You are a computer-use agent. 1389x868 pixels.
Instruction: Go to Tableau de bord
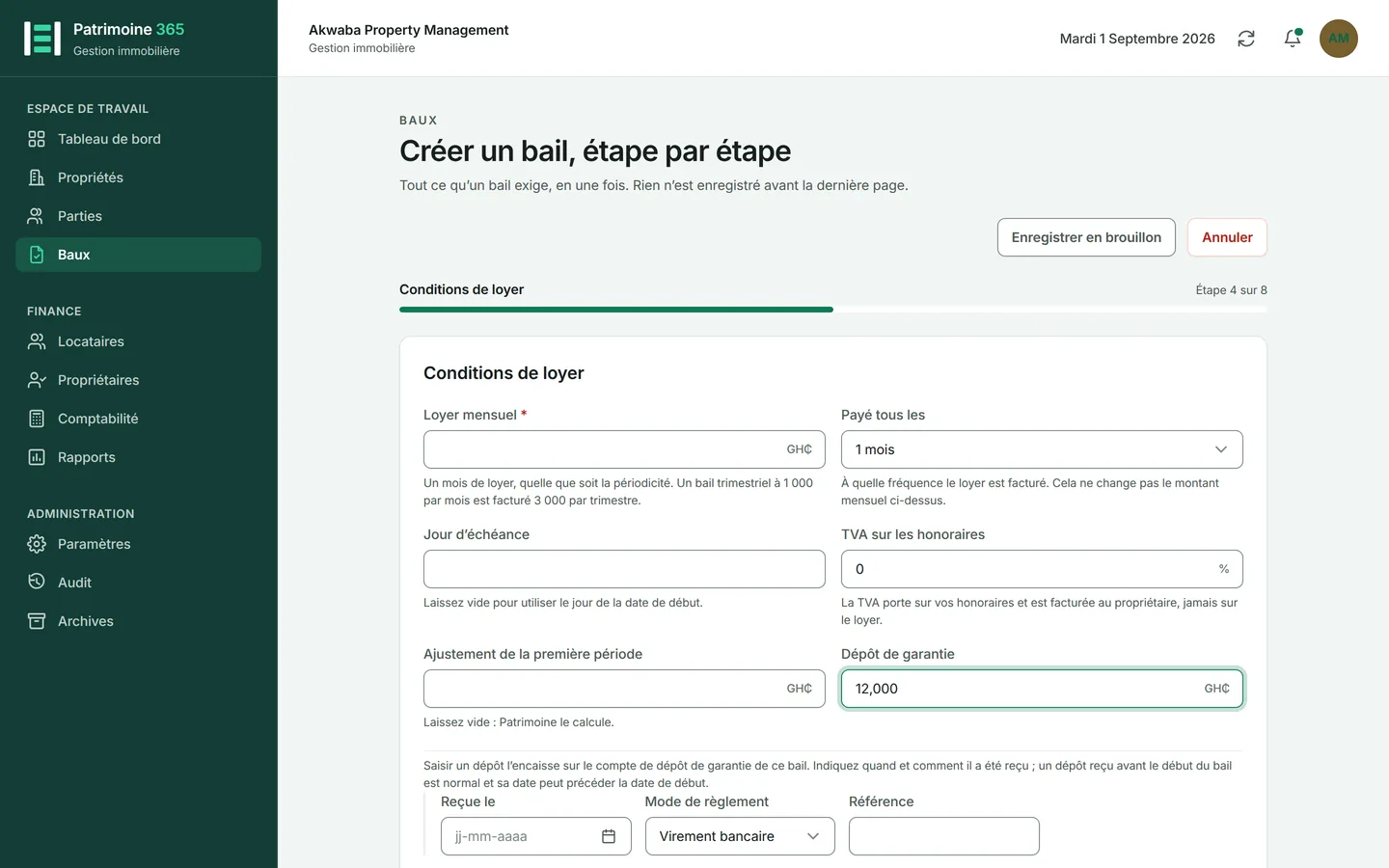click(x=138, y=139)
